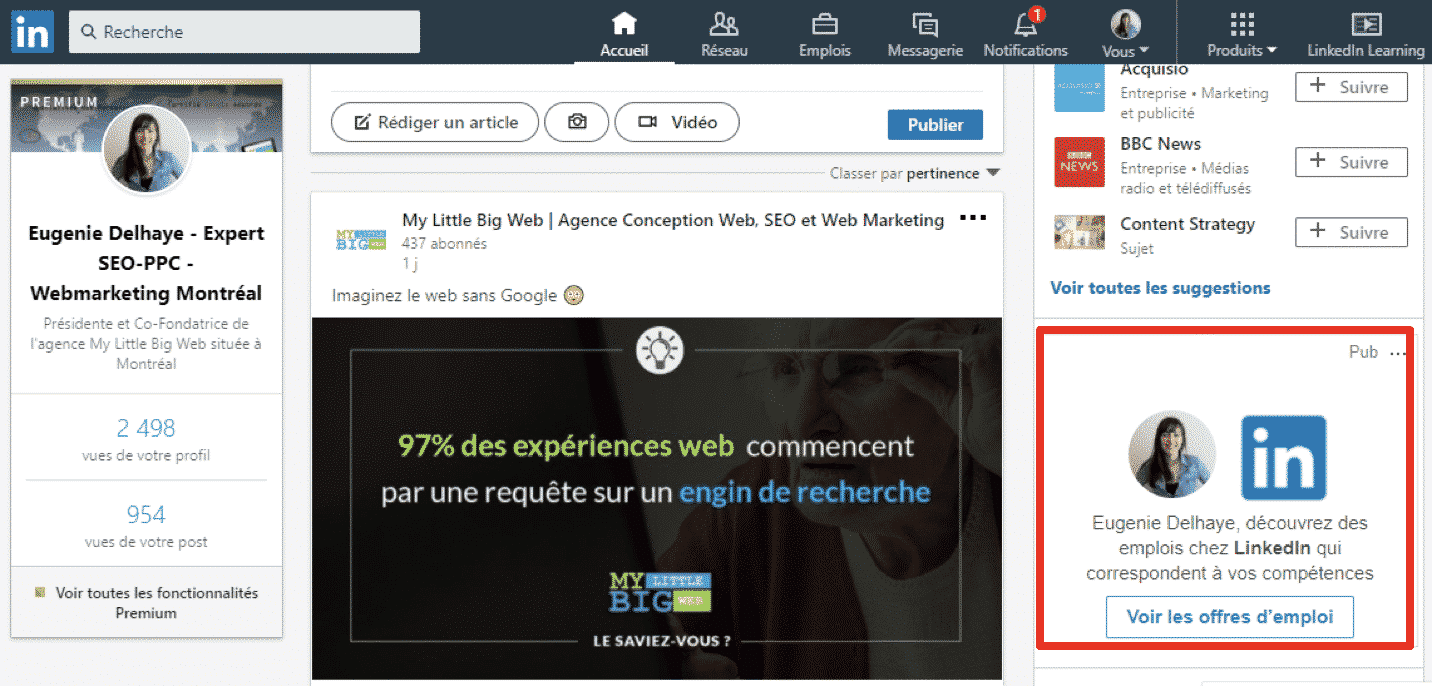Publish the post with the Publier button
The image size is (1432, 686).
click(x=934, y=124)
